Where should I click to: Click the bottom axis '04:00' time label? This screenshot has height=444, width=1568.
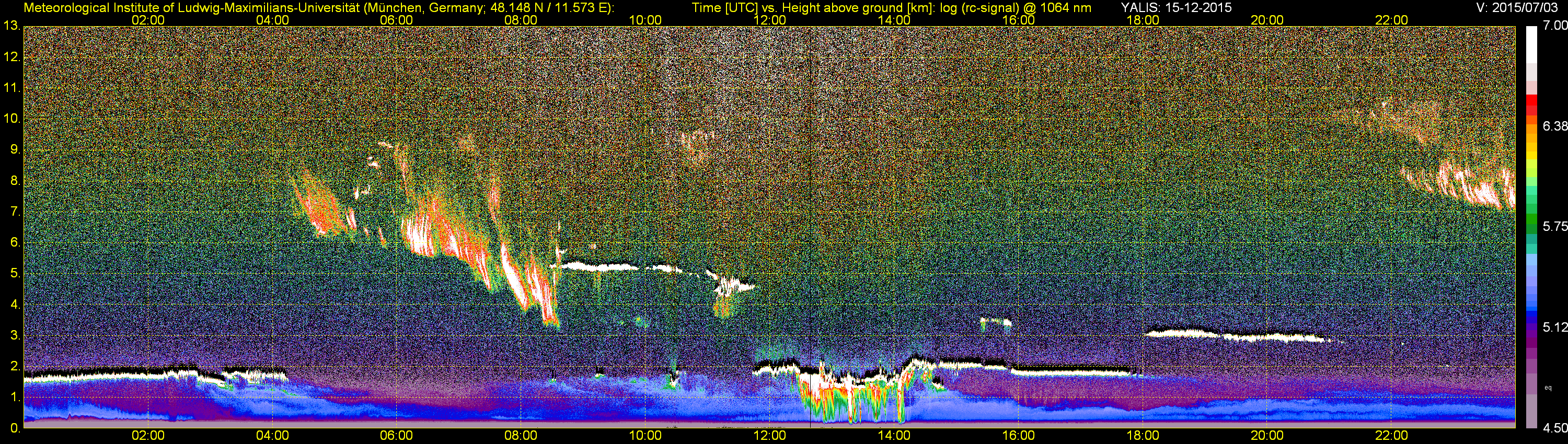tap(272, 436)
